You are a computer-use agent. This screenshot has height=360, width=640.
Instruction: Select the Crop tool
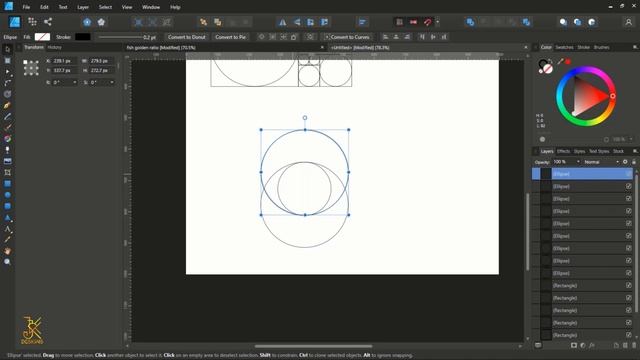(x=7, y=172)
